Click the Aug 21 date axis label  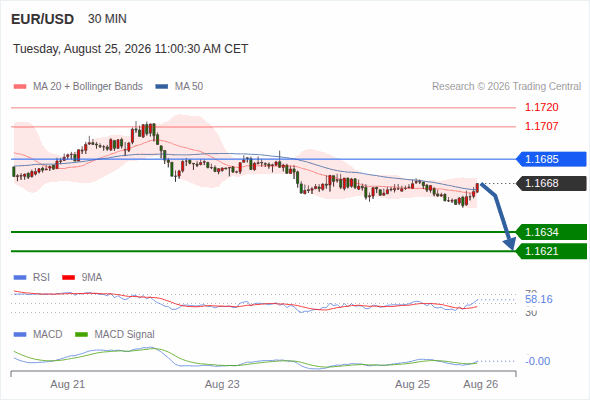(68, 385)
